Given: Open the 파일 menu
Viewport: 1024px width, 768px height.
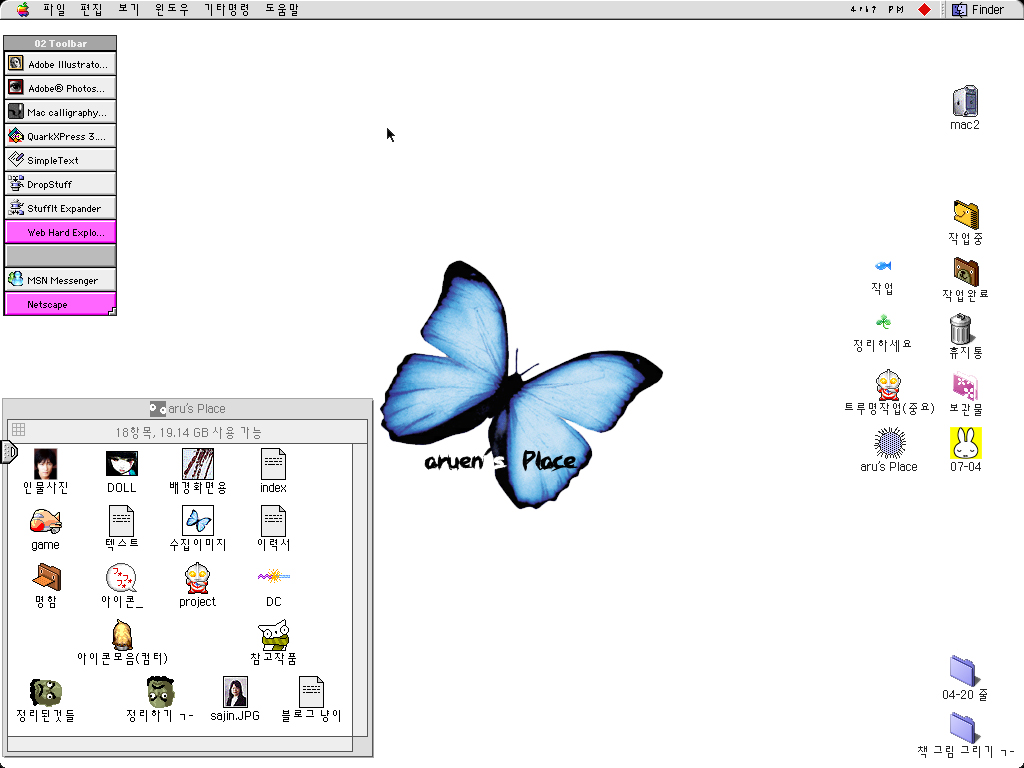Looking at the screenshot, I should coord(54,9).
